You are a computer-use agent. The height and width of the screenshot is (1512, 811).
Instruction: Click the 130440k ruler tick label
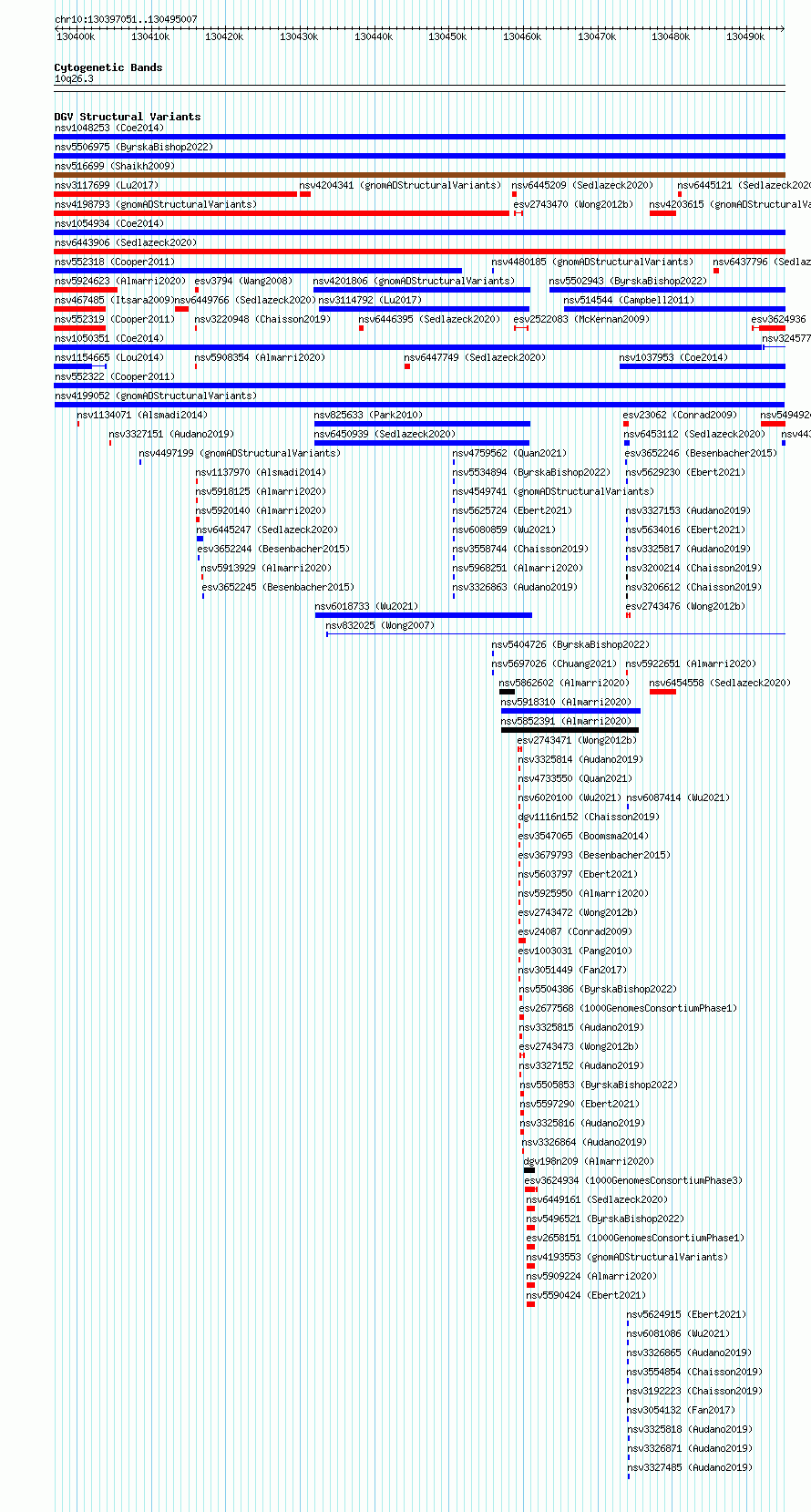pos(374,36)
